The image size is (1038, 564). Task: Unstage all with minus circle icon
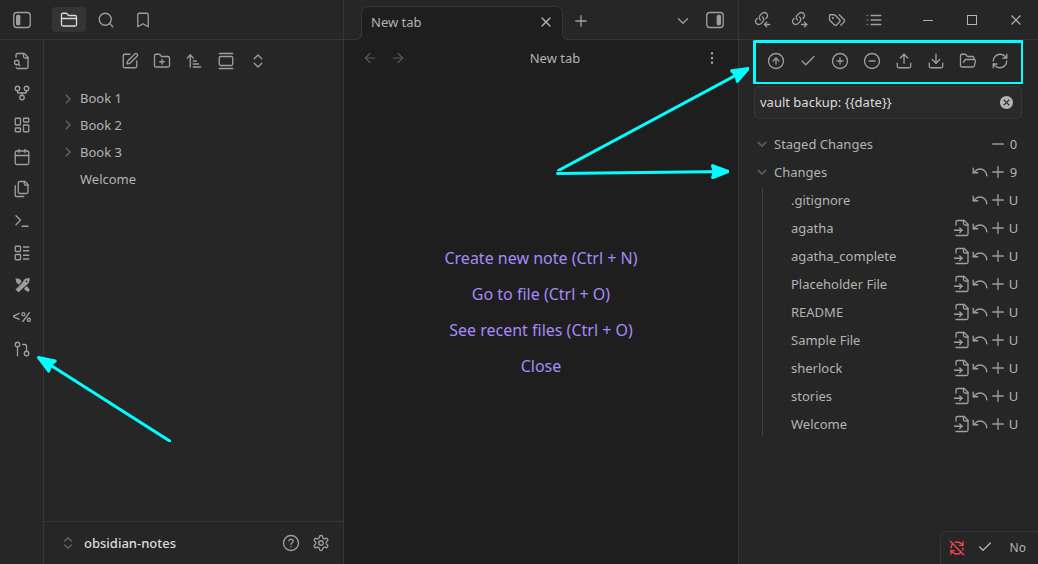pyautogui.click(x=872, y=61)
